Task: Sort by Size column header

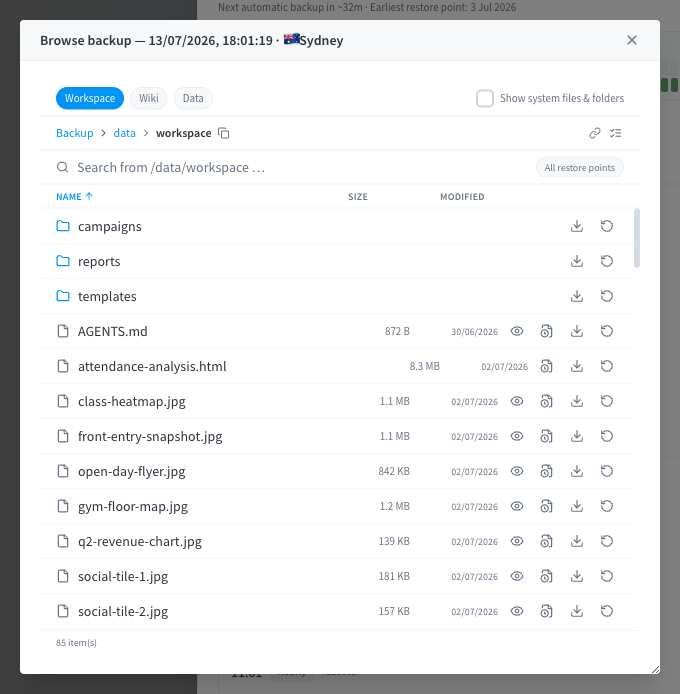Action: click(358, 197)
